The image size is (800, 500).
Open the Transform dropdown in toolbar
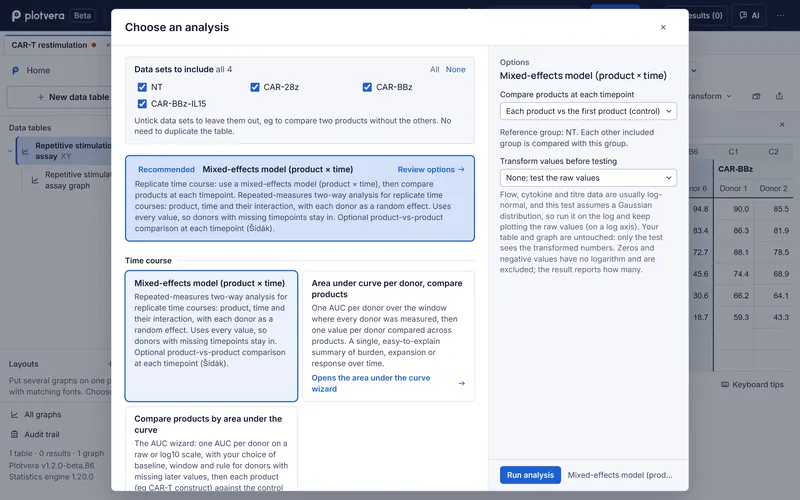709,96
